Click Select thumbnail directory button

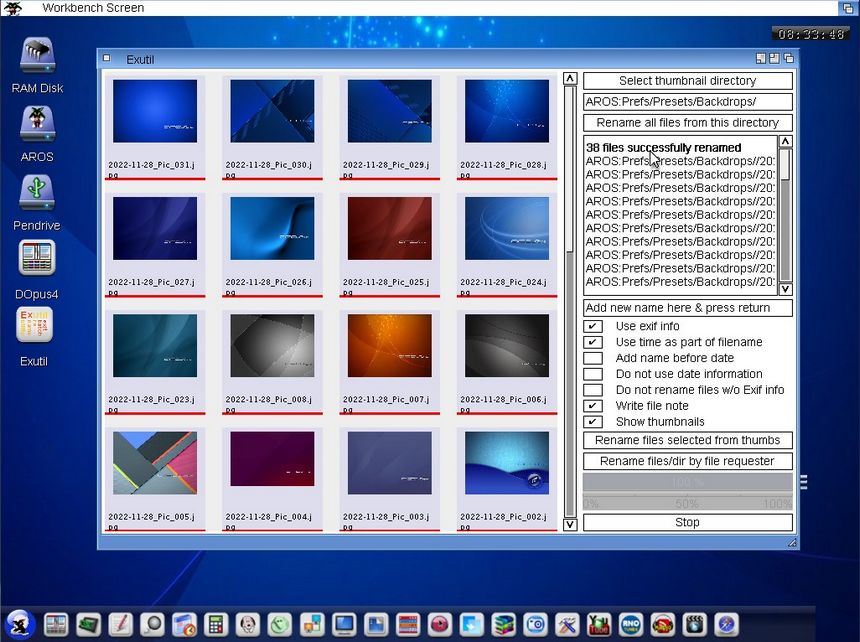(687, 81)
